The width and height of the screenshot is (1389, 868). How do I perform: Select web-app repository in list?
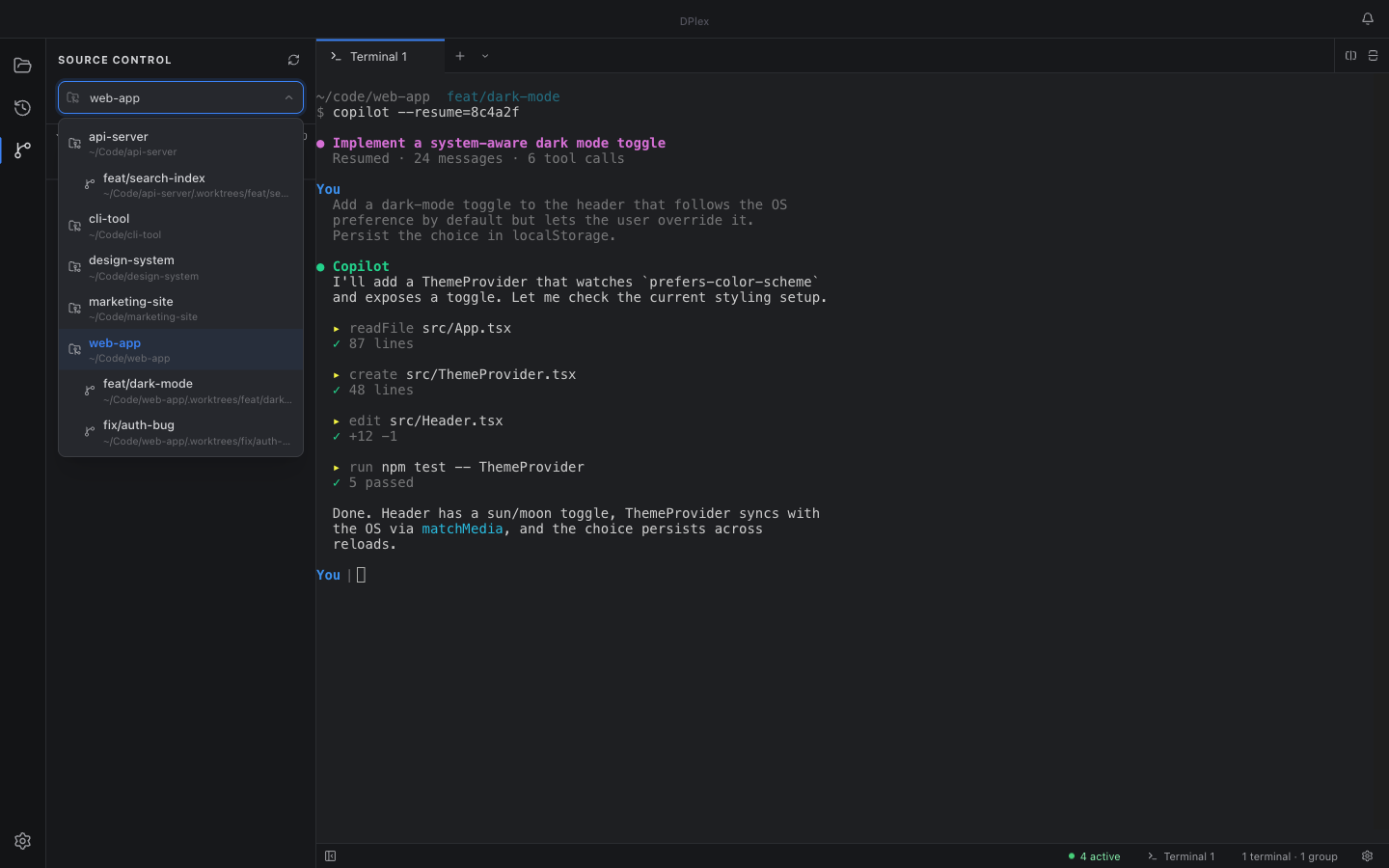(x=180, y=350)
